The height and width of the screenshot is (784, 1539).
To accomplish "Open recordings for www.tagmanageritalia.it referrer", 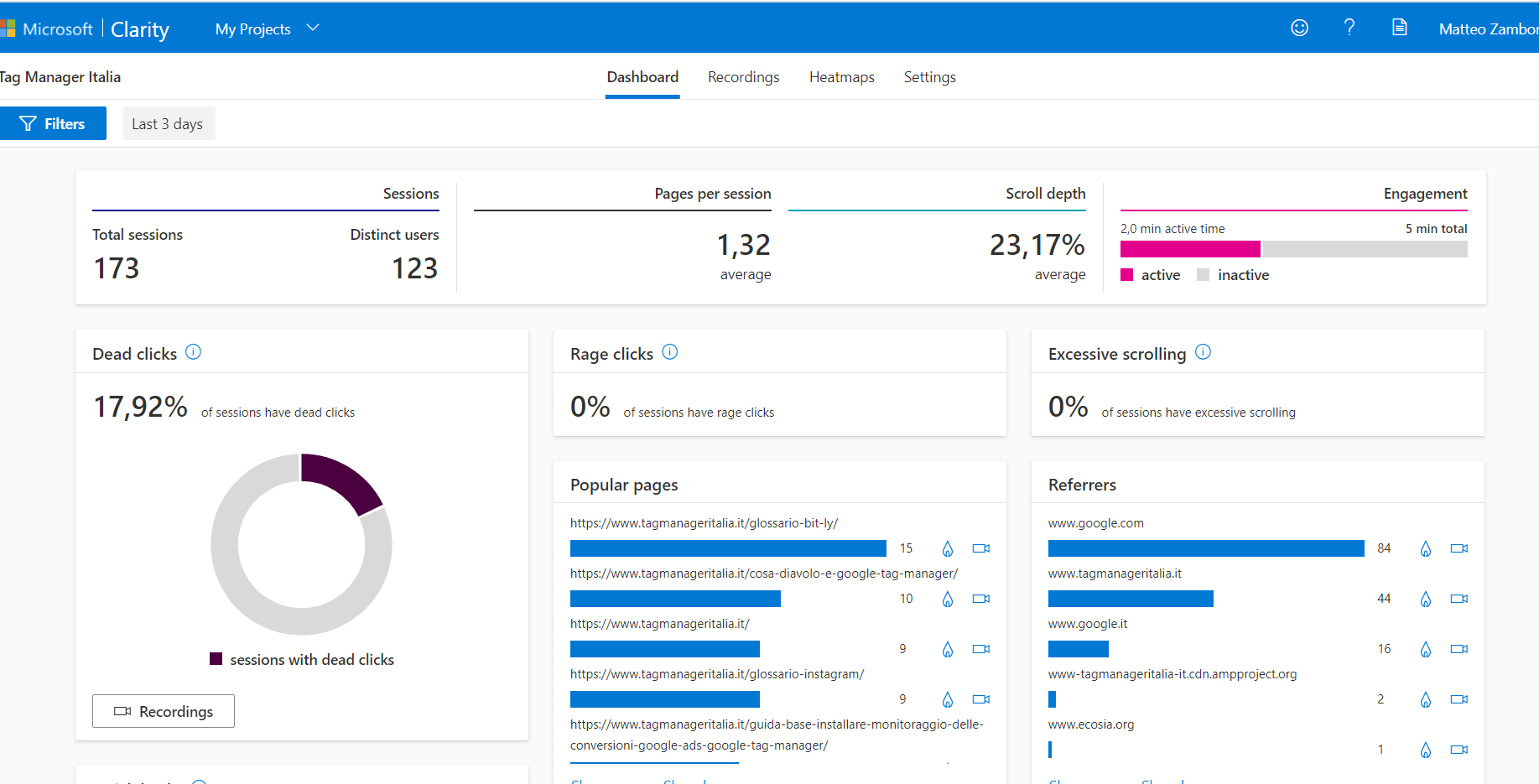I will (1459, 599).
